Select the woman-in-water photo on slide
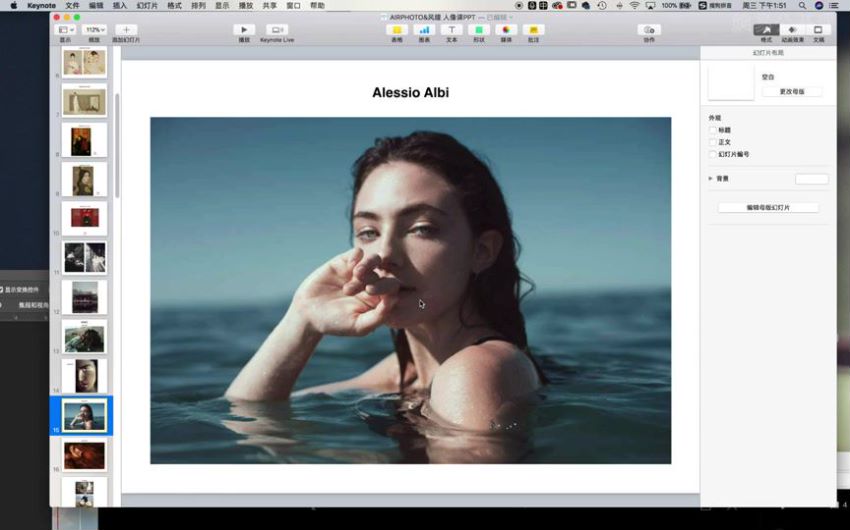The image size is (850, 530). pos(410,290)
